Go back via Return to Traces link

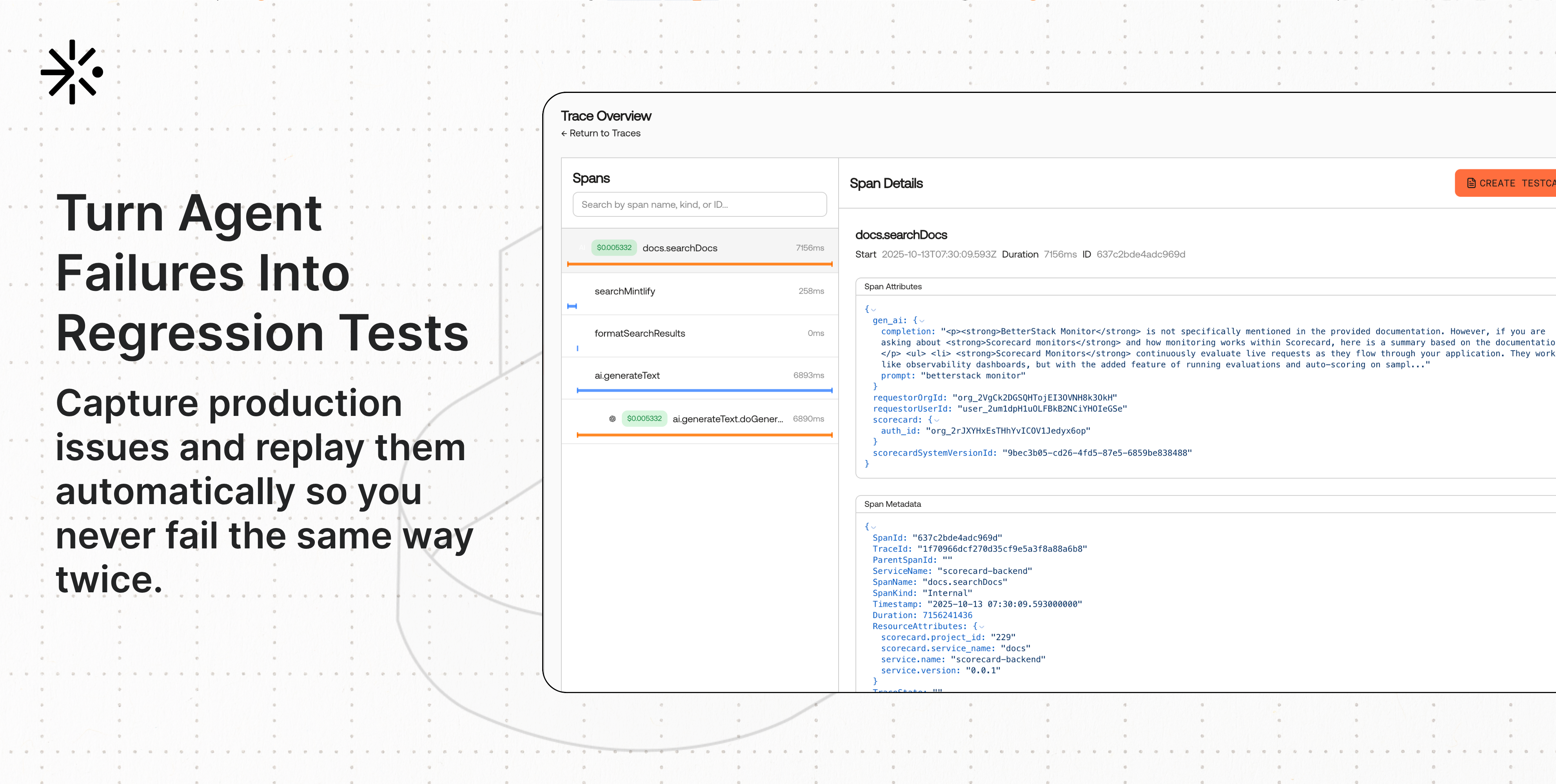click(605, 134)
